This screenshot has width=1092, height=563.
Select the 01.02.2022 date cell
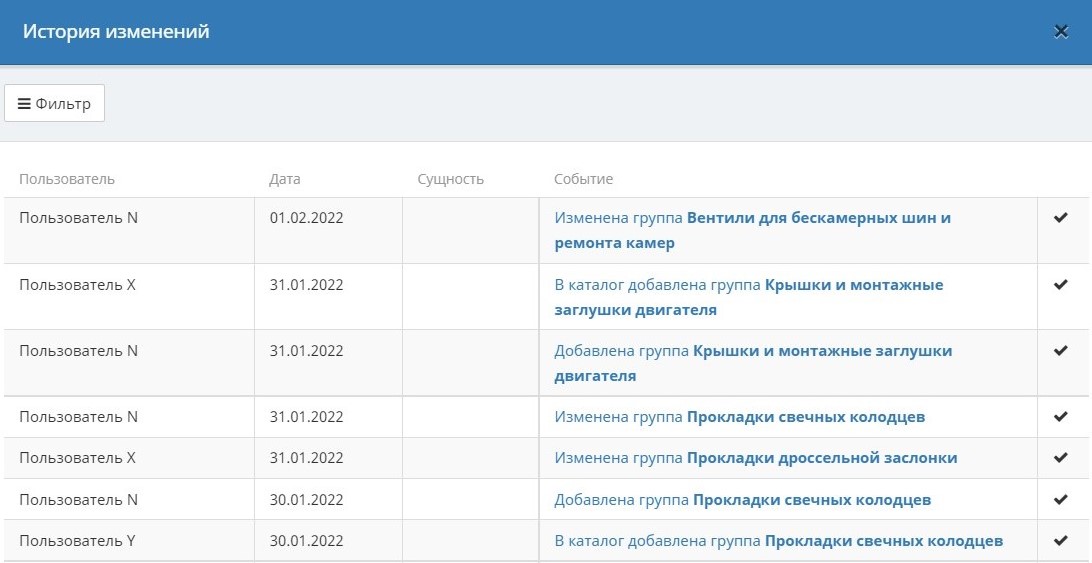(x=306, y=218)
